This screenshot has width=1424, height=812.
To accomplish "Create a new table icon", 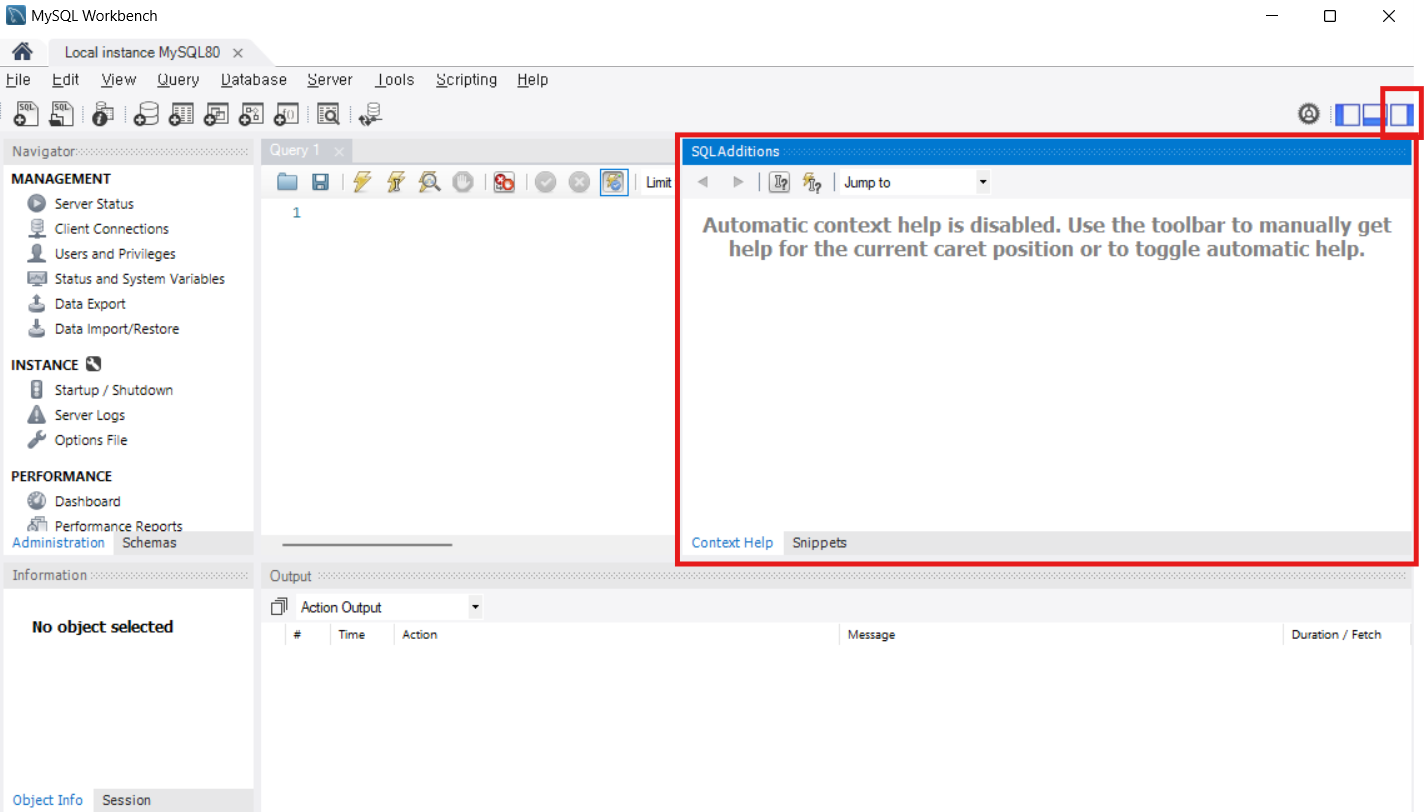I will [181, 114].
